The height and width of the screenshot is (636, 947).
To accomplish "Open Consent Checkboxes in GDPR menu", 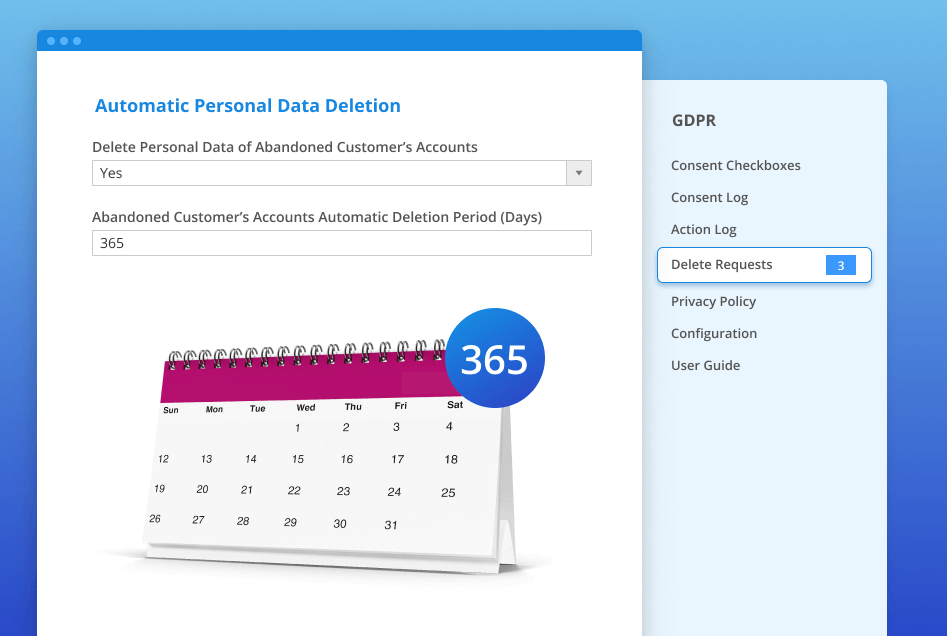I will (x=735, y=165).
